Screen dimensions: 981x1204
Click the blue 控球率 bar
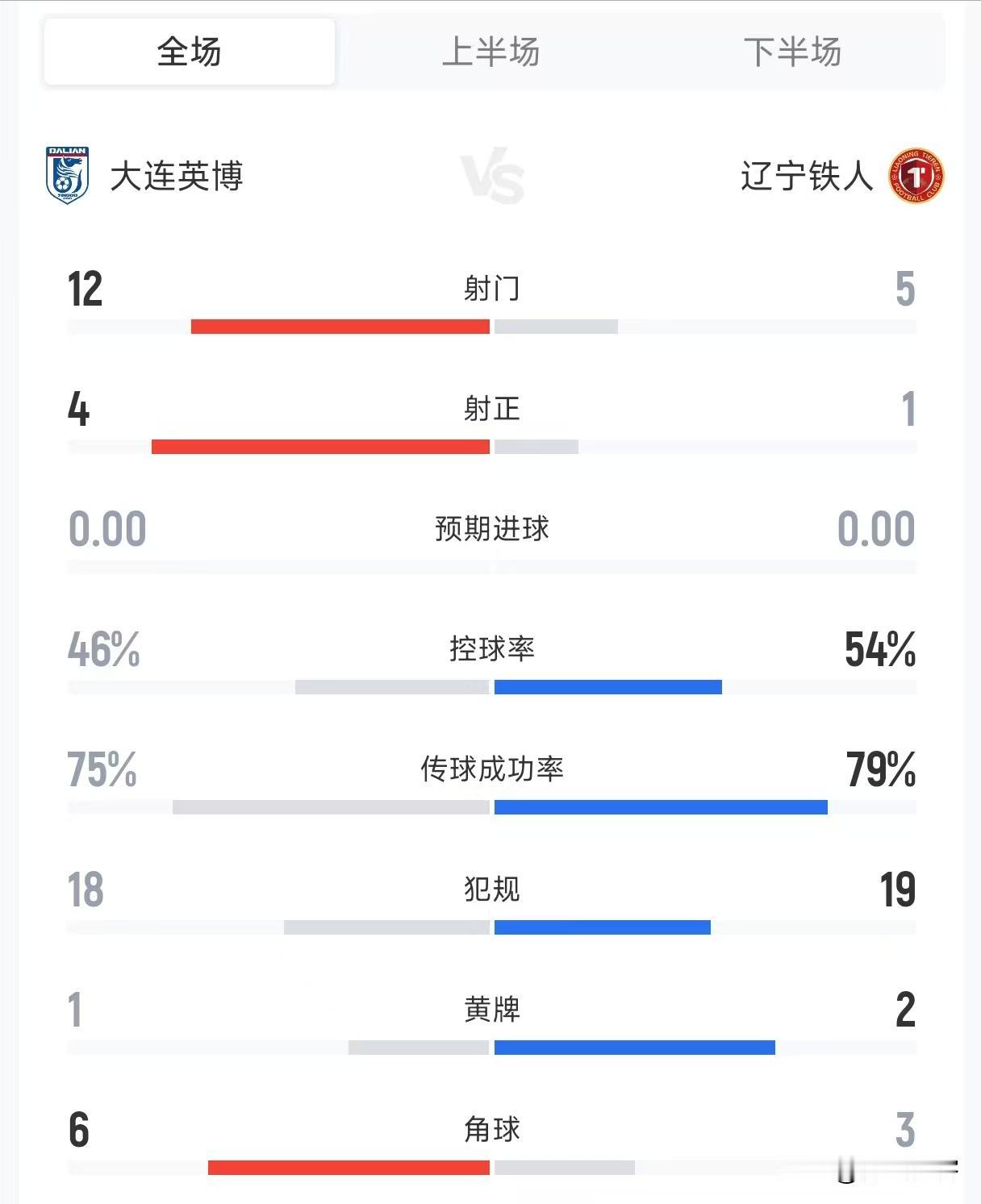pyautogui.click(x=608, y=687)
